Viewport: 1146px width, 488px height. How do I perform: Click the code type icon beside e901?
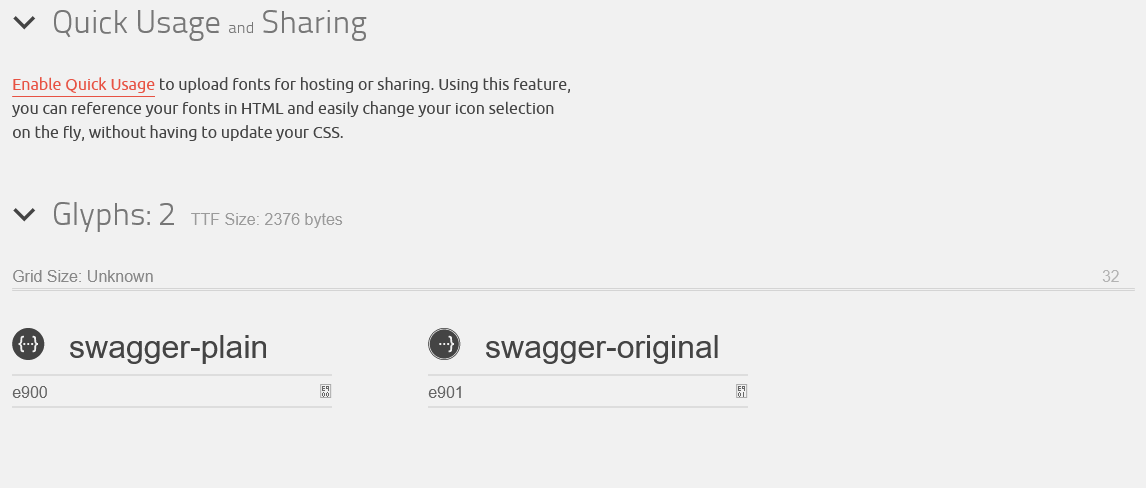pyautogui.click(x=741, y=392)
